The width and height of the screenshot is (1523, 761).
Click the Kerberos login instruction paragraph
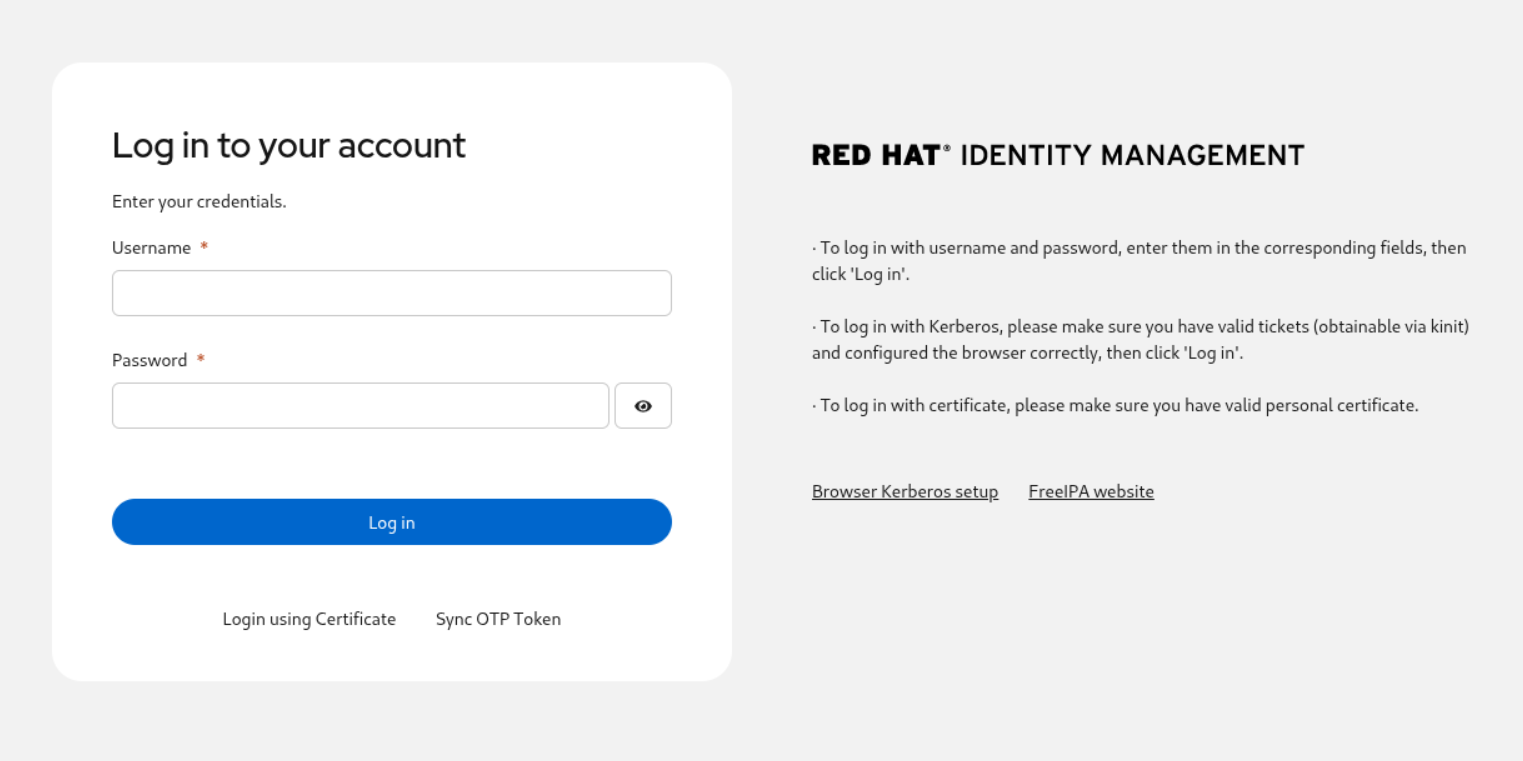tap(1139, 340)
